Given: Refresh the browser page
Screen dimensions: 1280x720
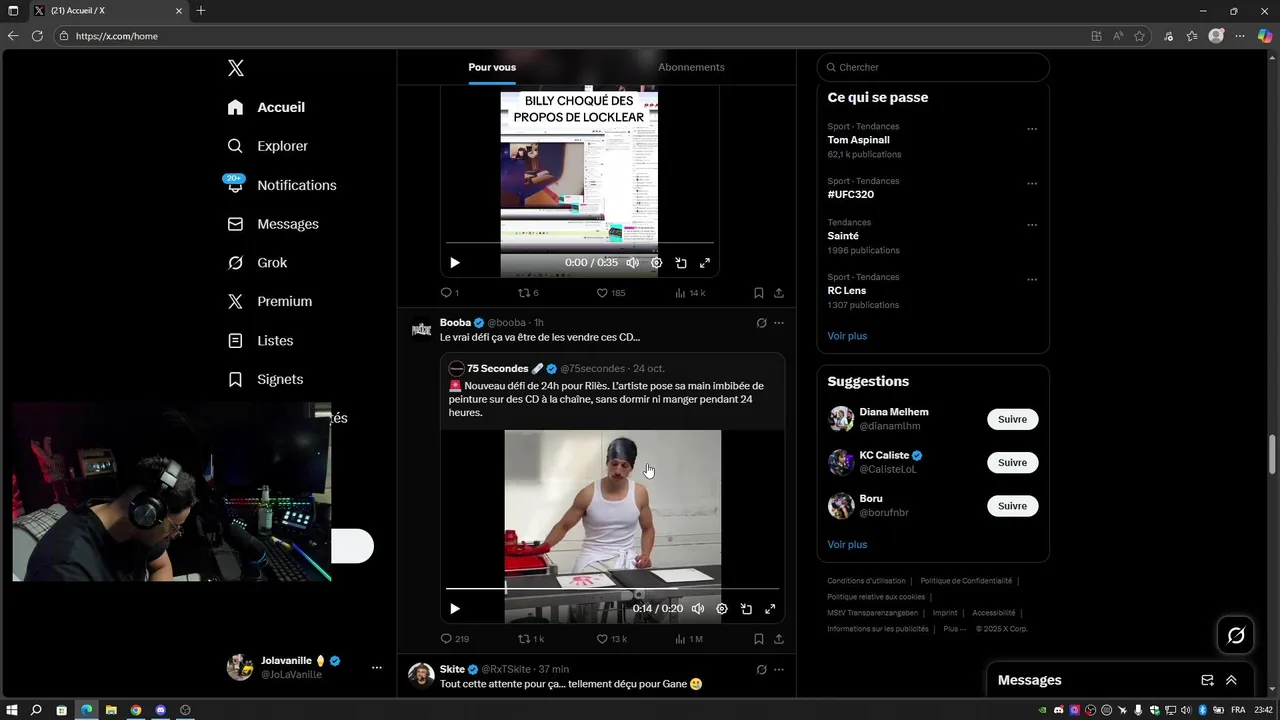Looking at the screenshot, I should [37, 36].
